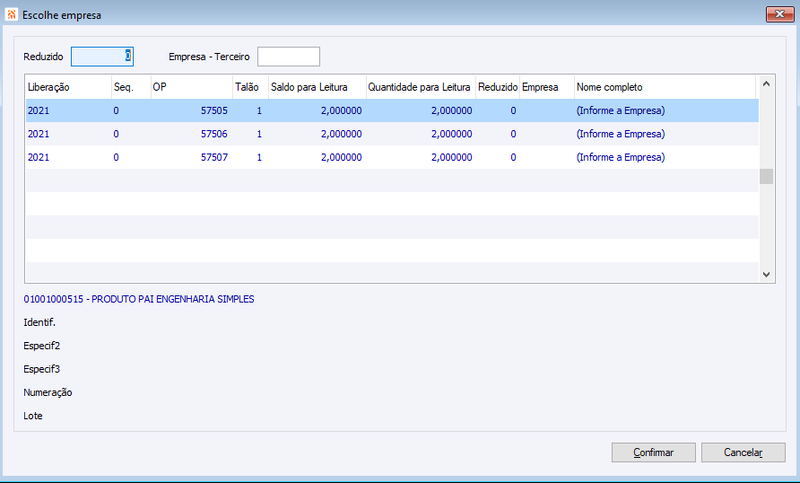Viewport: 800px width, 483px height.
Task: Click Liberação 2021 in row OP 57507
Action: (39, 158)
